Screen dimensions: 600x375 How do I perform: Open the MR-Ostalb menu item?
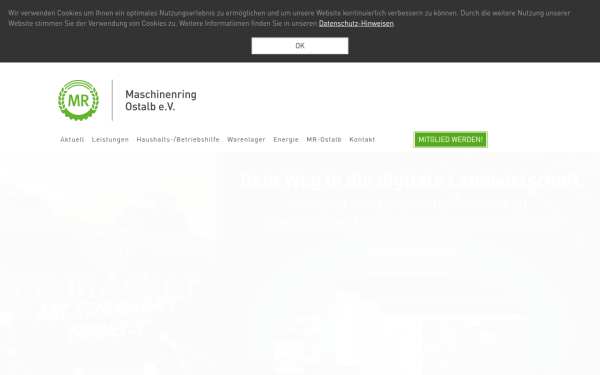tap(324, 140)
